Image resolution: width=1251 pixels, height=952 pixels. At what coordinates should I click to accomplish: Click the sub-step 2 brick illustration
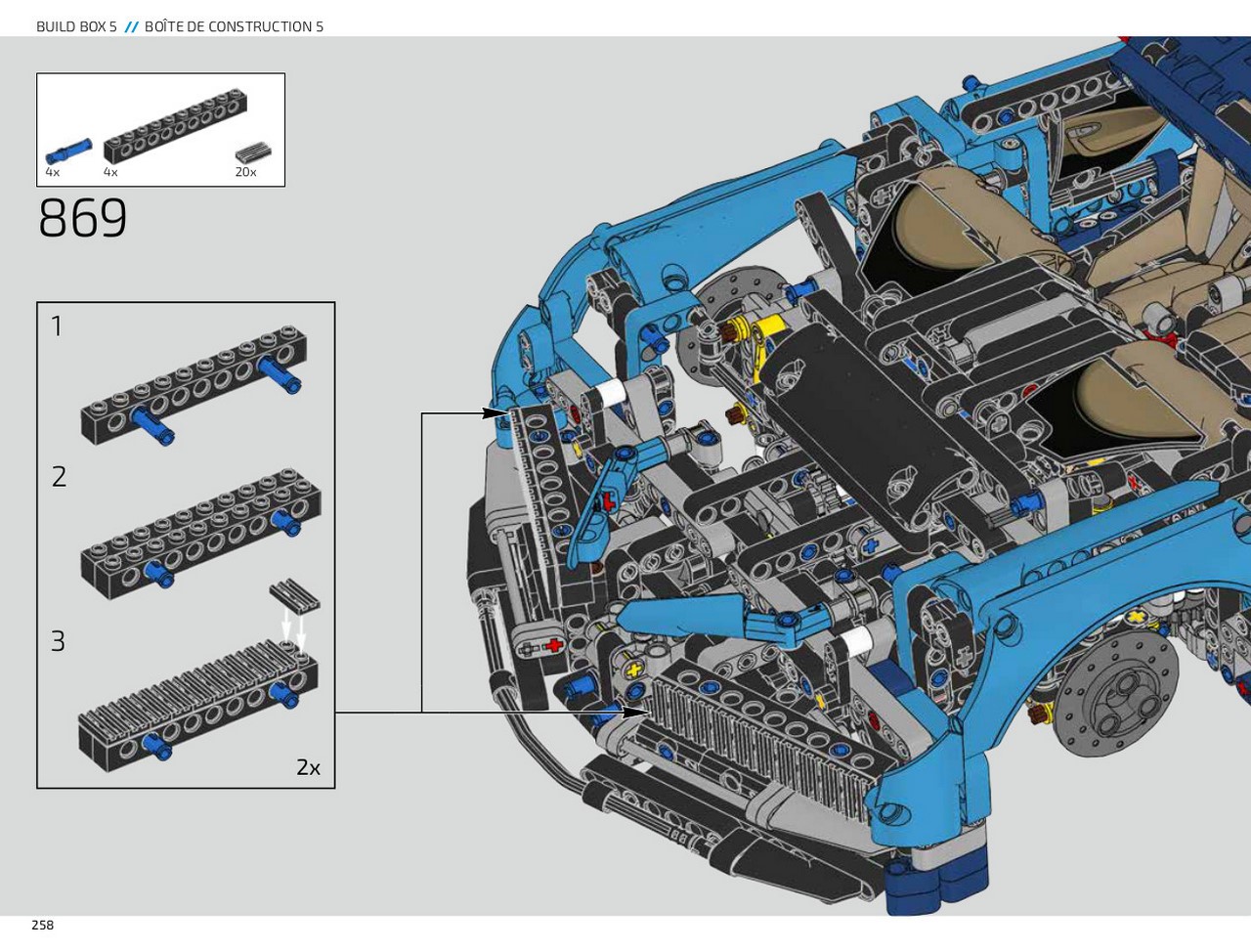[x=200, y=535]
